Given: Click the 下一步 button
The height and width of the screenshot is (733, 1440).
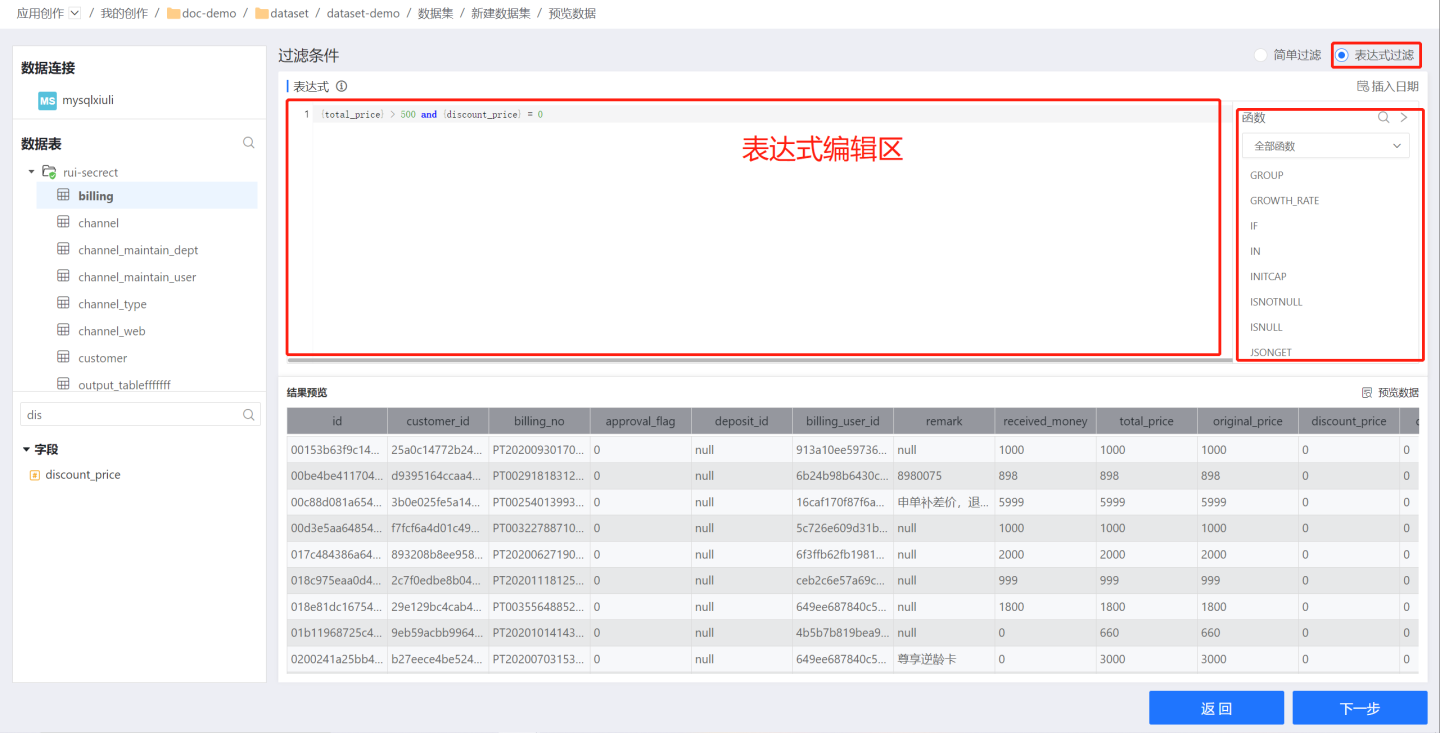Looking at the screenshot, I should point(1359,708).
